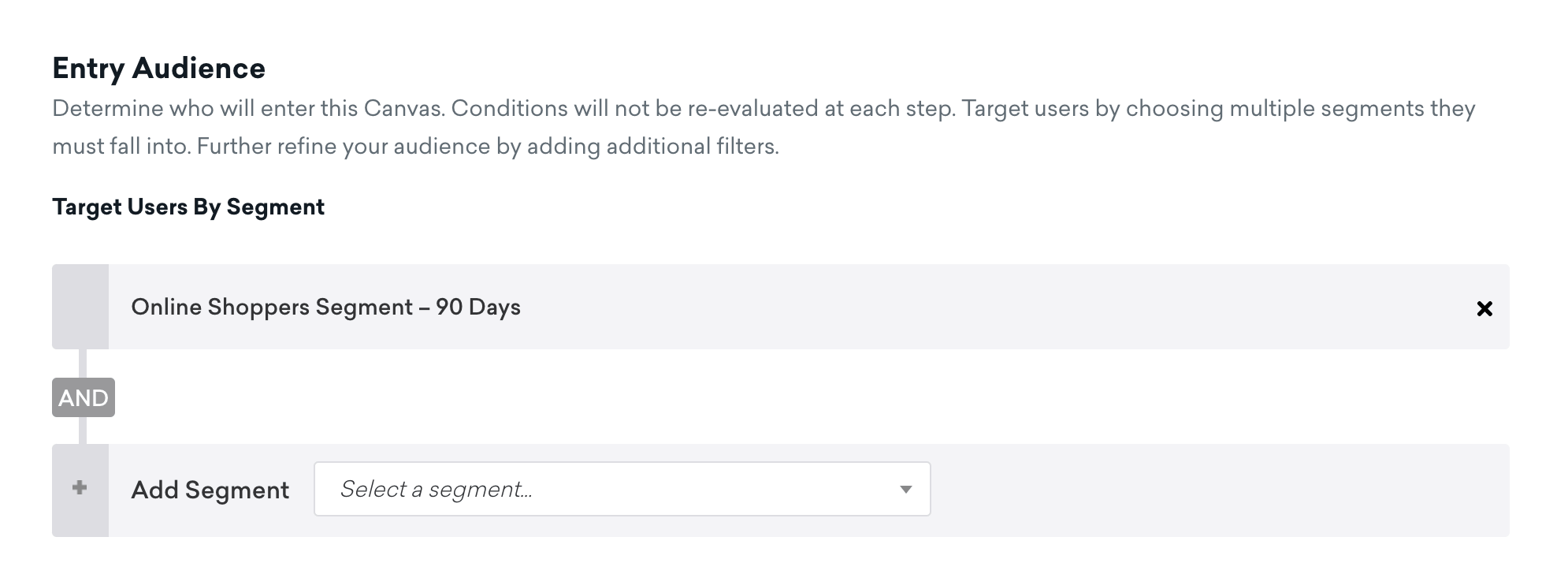The width and height of the screenshot is (1568, 563).
Task: Click the plus icon beside Add Segment
Action: [x=80, y=488]
